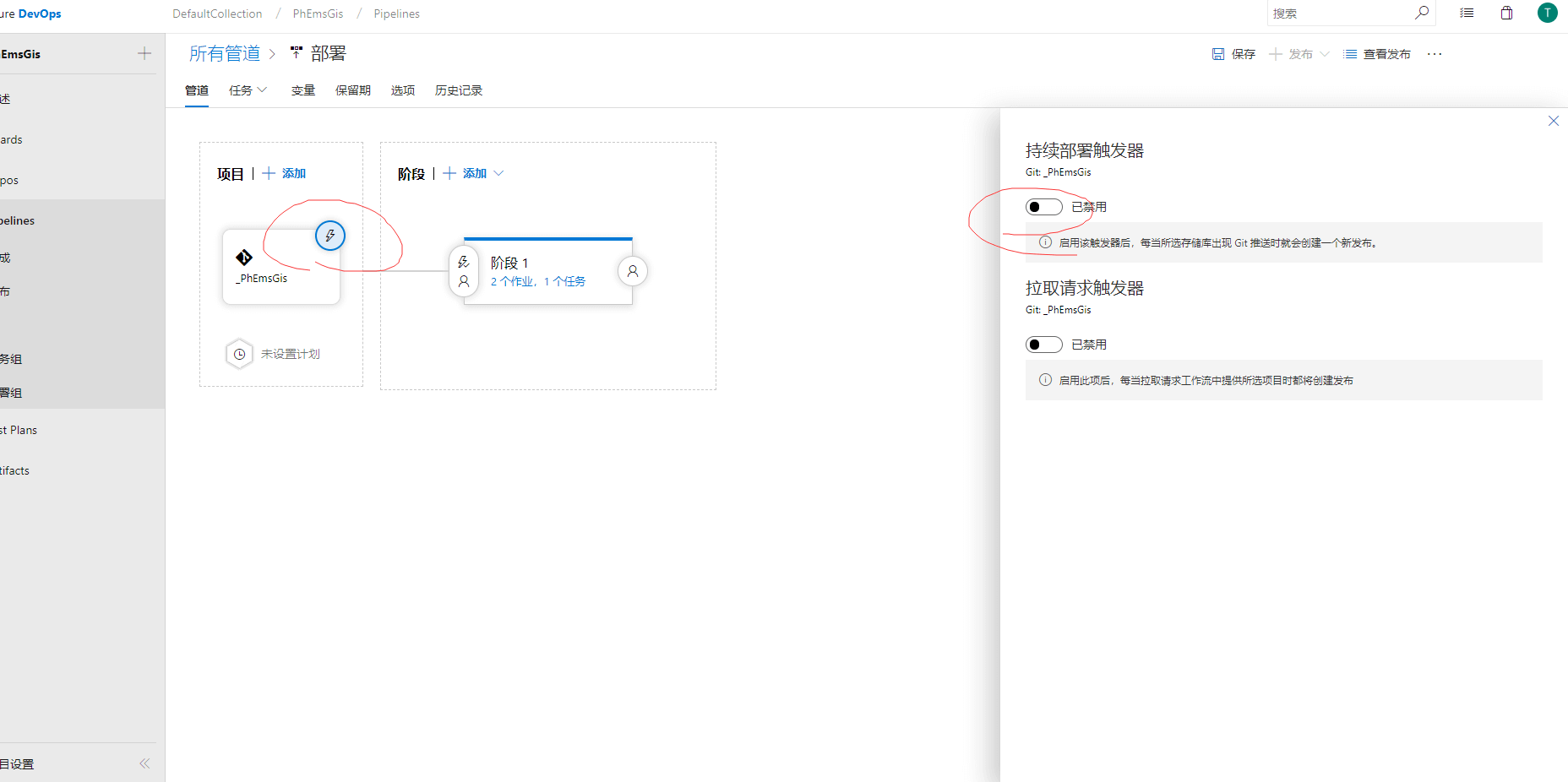Click the 保存 button
Image resolution: width=1568 pixels, height=782 pixels.
click(x=1233, y=54)
